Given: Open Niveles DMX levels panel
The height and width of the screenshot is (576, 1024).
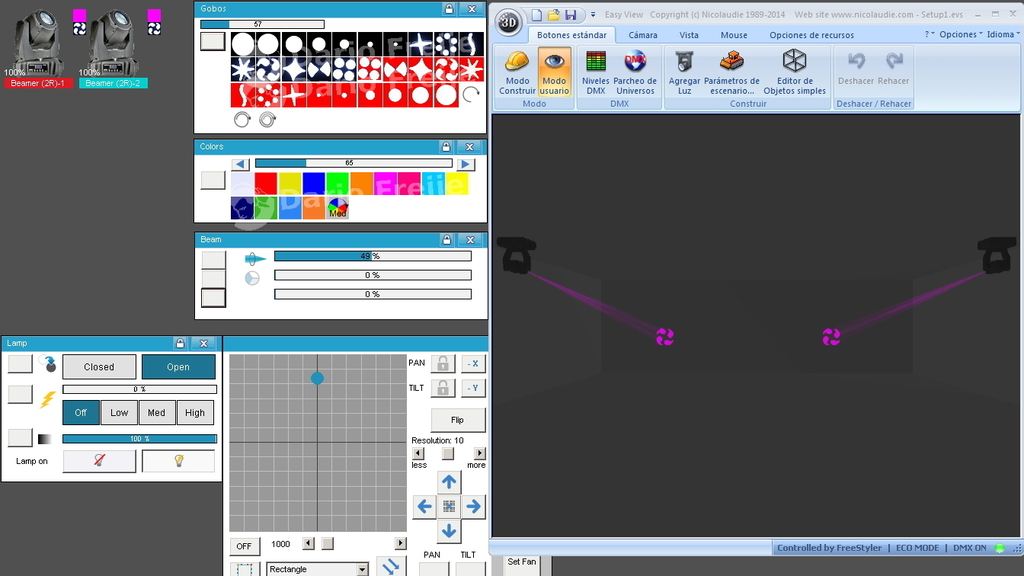Looking at the screenshot, I should pos(596,72).
